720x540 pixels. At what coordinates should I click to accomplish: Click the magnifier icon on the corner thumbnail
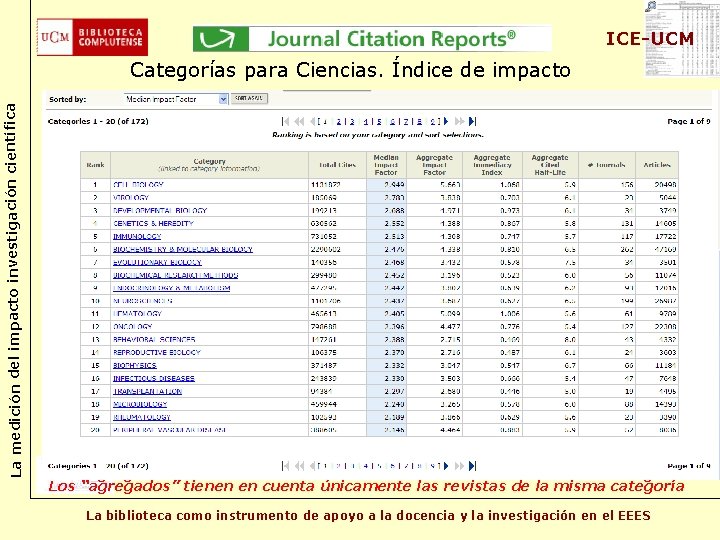coord(651,6)
